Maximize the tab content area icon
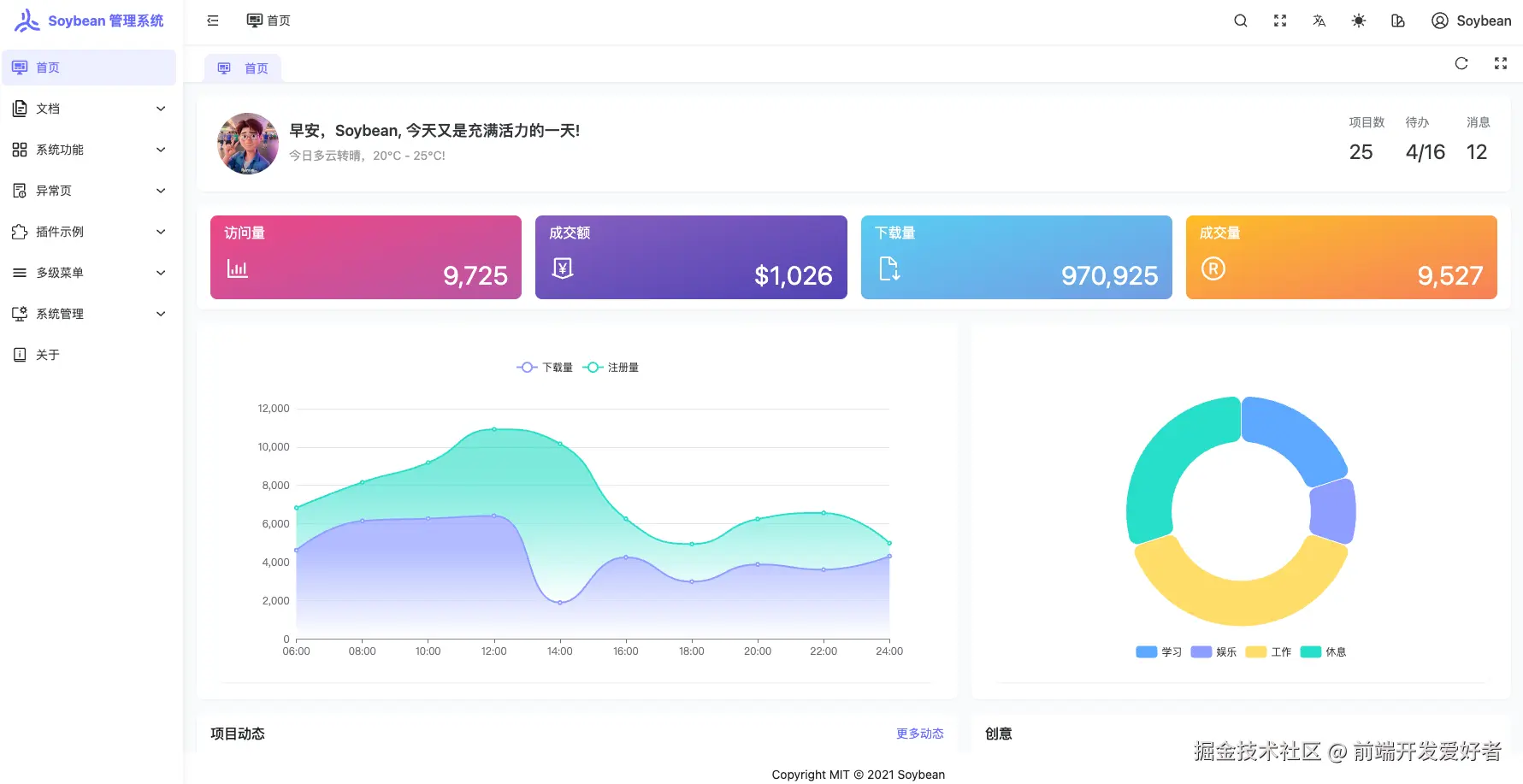Viewport: 1523px width, 784px height. coord(1501,63)
